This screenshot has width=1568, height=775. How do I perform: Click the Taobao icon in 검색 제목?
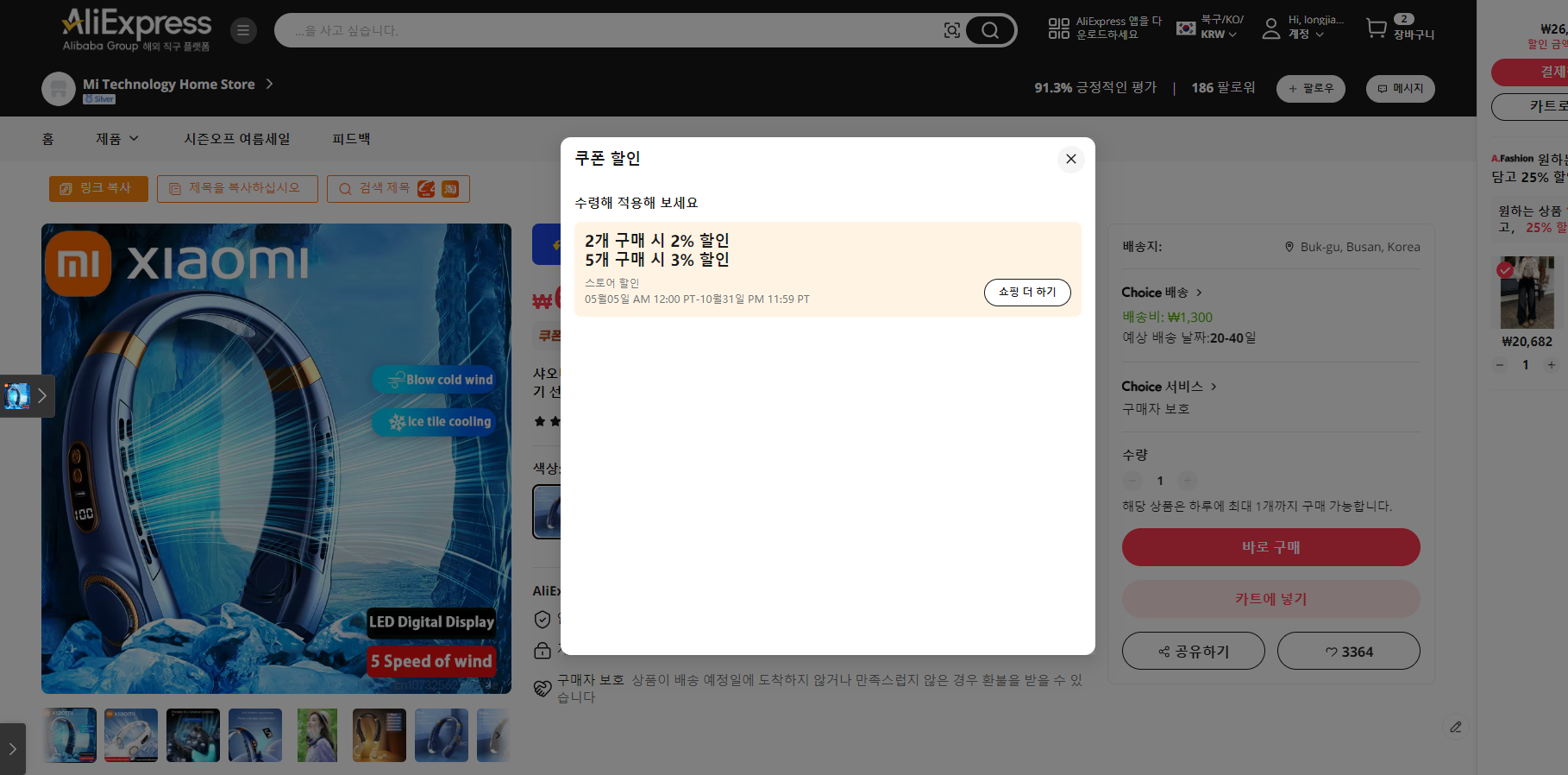[450, 189]
